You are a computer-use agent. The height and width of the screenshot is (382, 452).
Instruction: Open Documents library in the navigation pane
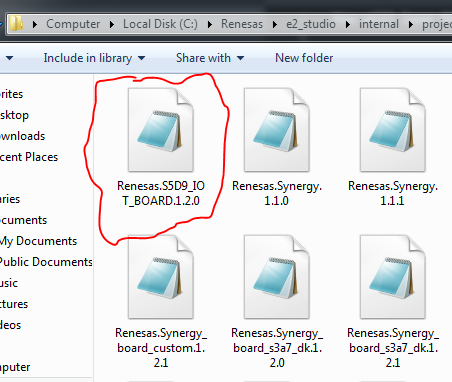(23, 220)
